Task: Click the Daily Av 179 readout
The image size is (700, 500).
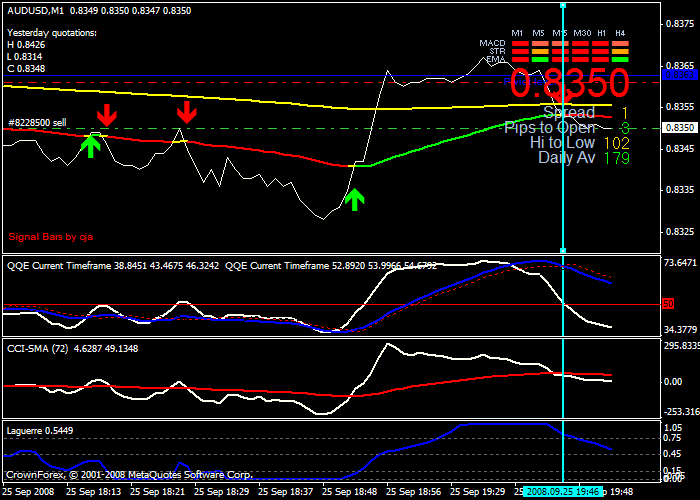Action: pyautogui.click(x=583, y=158)
